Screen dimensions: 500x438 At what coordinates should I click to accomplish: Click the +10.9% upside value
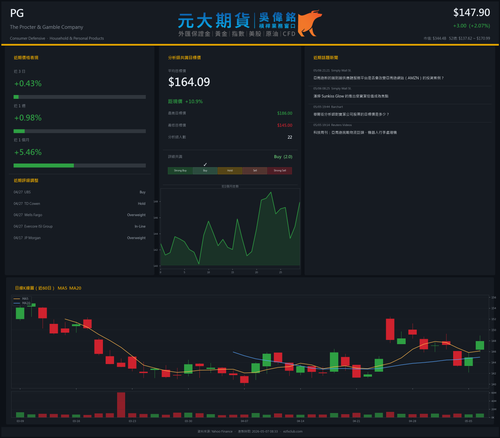point(194,101)
